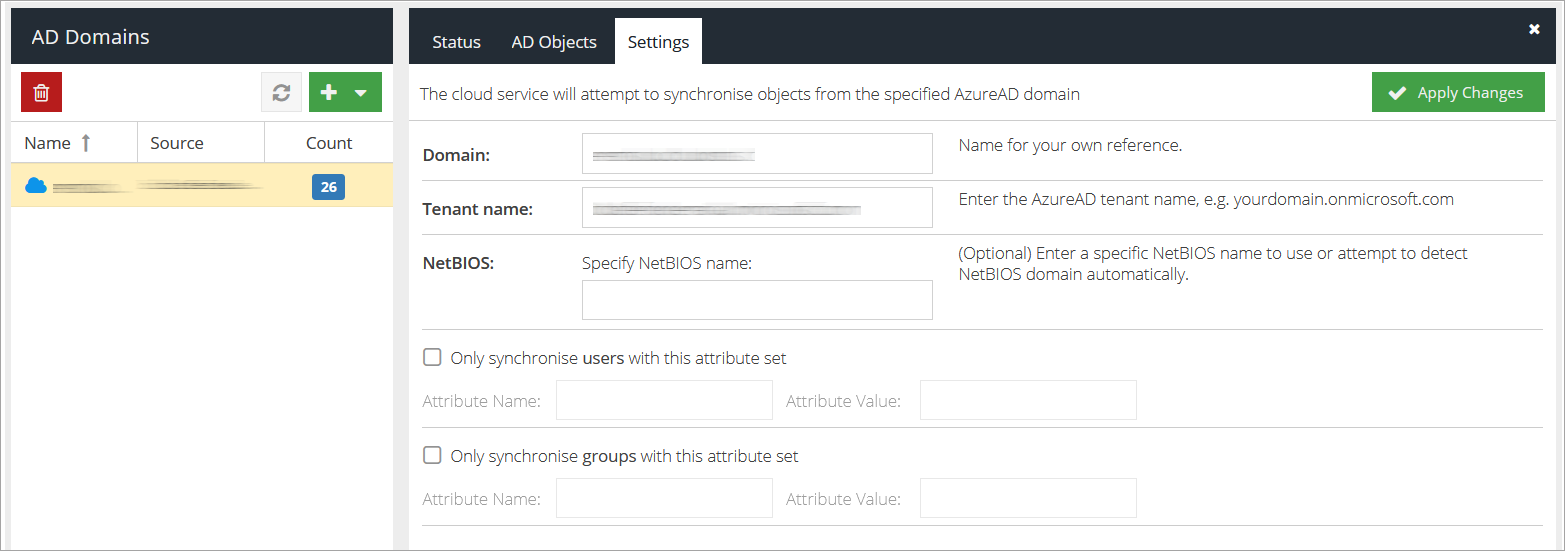Click the Count column header
The height and width of the screenshot is (551, 1565).
(x=329, y=143)
